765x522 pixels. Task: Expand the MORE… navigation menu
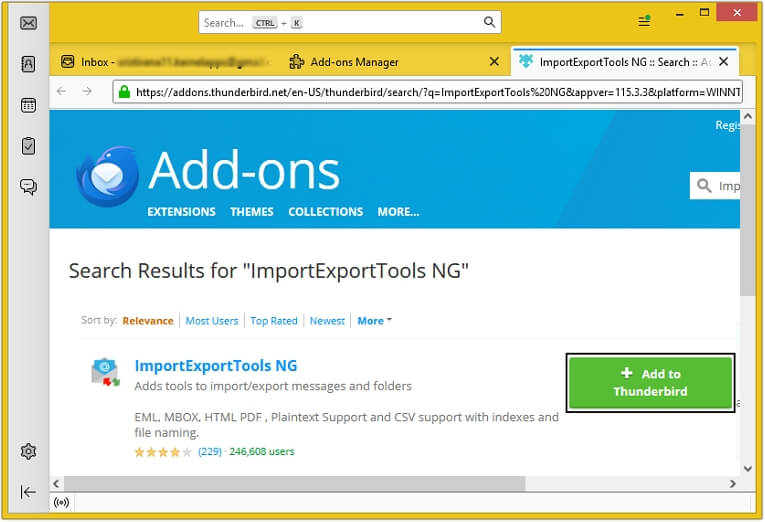pos(398,212)
